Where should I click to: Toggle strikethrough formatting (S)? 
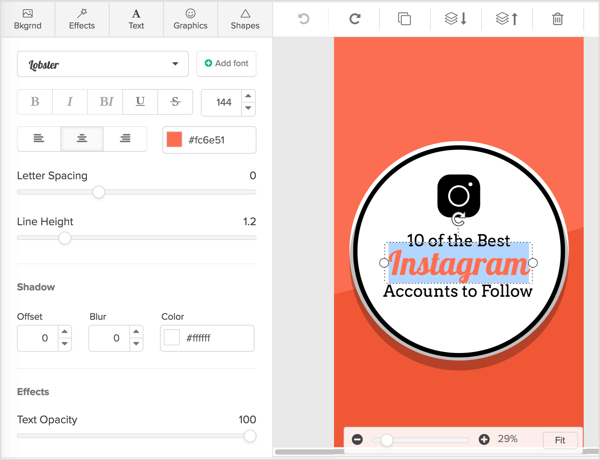175,102
